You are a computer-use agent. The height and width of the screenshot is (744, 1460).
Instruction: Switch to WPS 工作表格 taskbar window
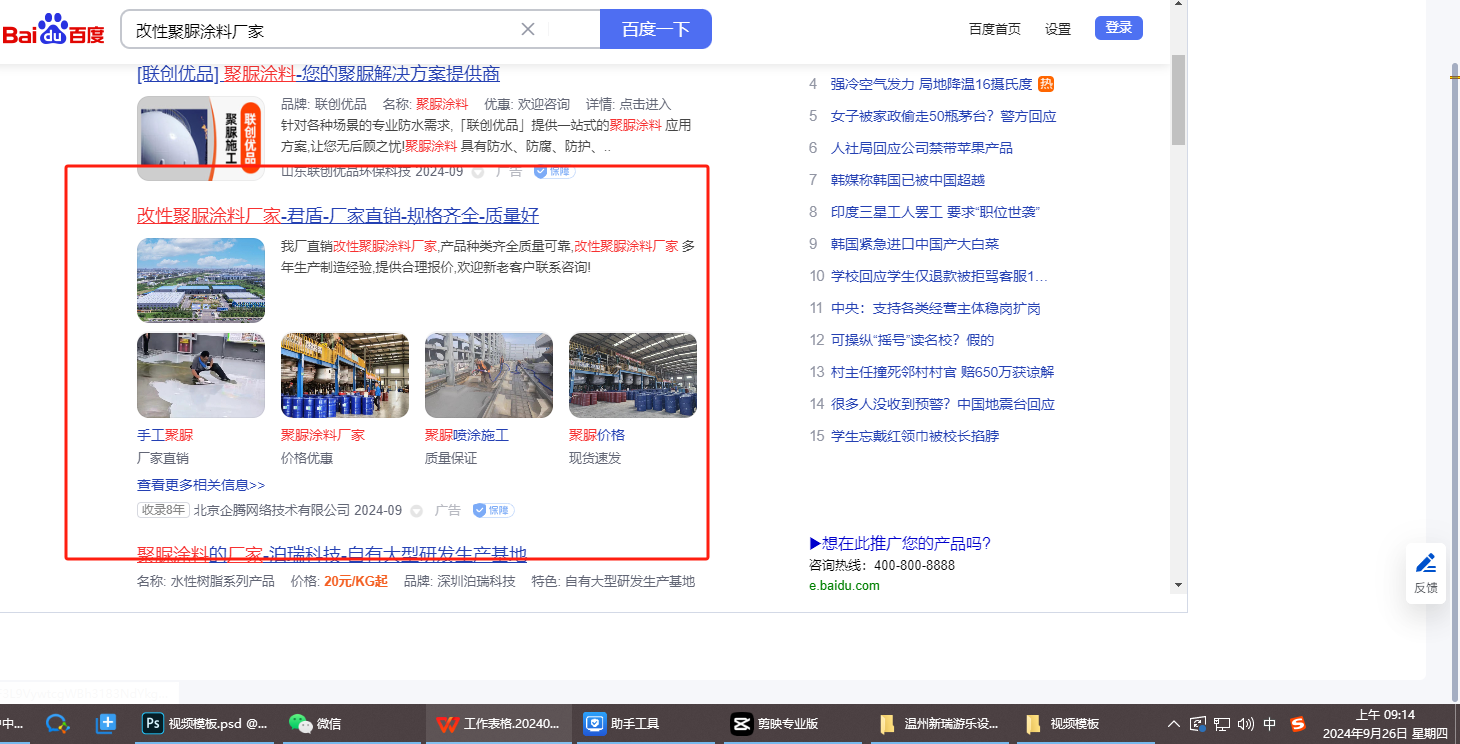tap(500, 724)
